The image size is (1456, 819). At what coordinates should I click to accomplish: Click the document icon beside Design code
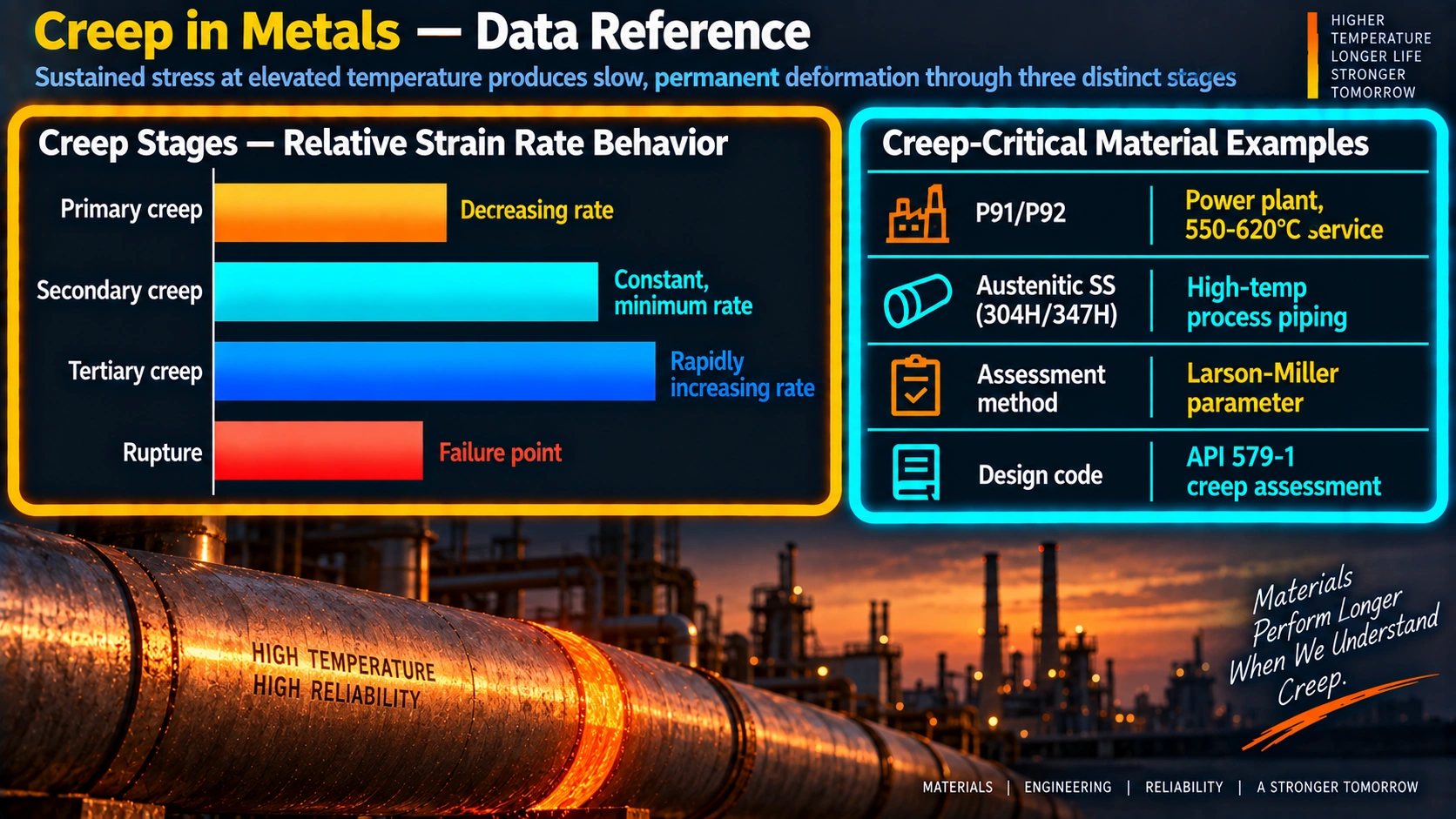click(916, 472)
